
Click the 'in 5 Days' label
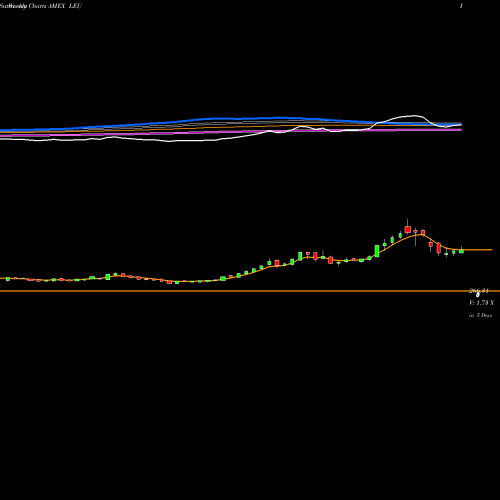[480, 315]
